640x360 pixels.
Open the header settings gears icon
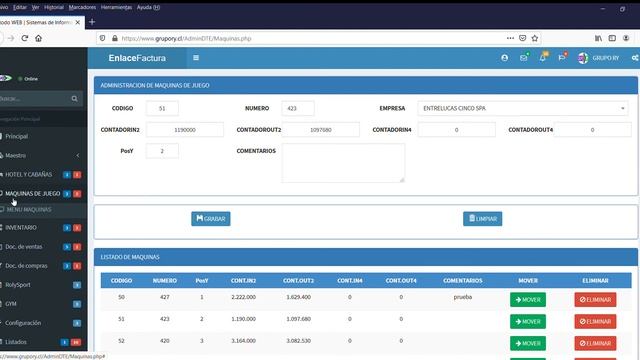click(x=635, y=58)
